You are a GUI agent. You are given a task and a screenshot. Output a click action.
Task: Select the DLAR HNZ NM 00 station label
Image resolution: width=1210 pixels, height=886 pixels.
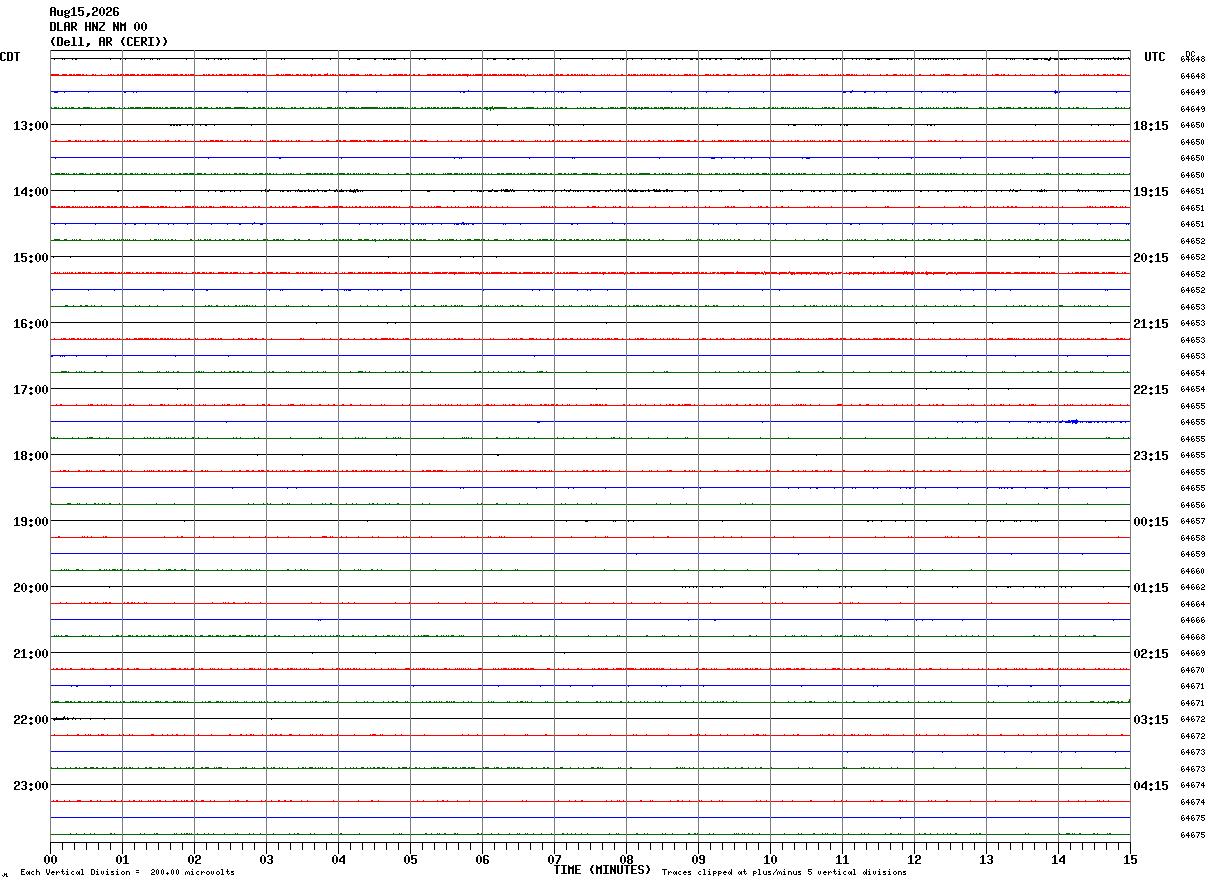[x=98, y=27]
